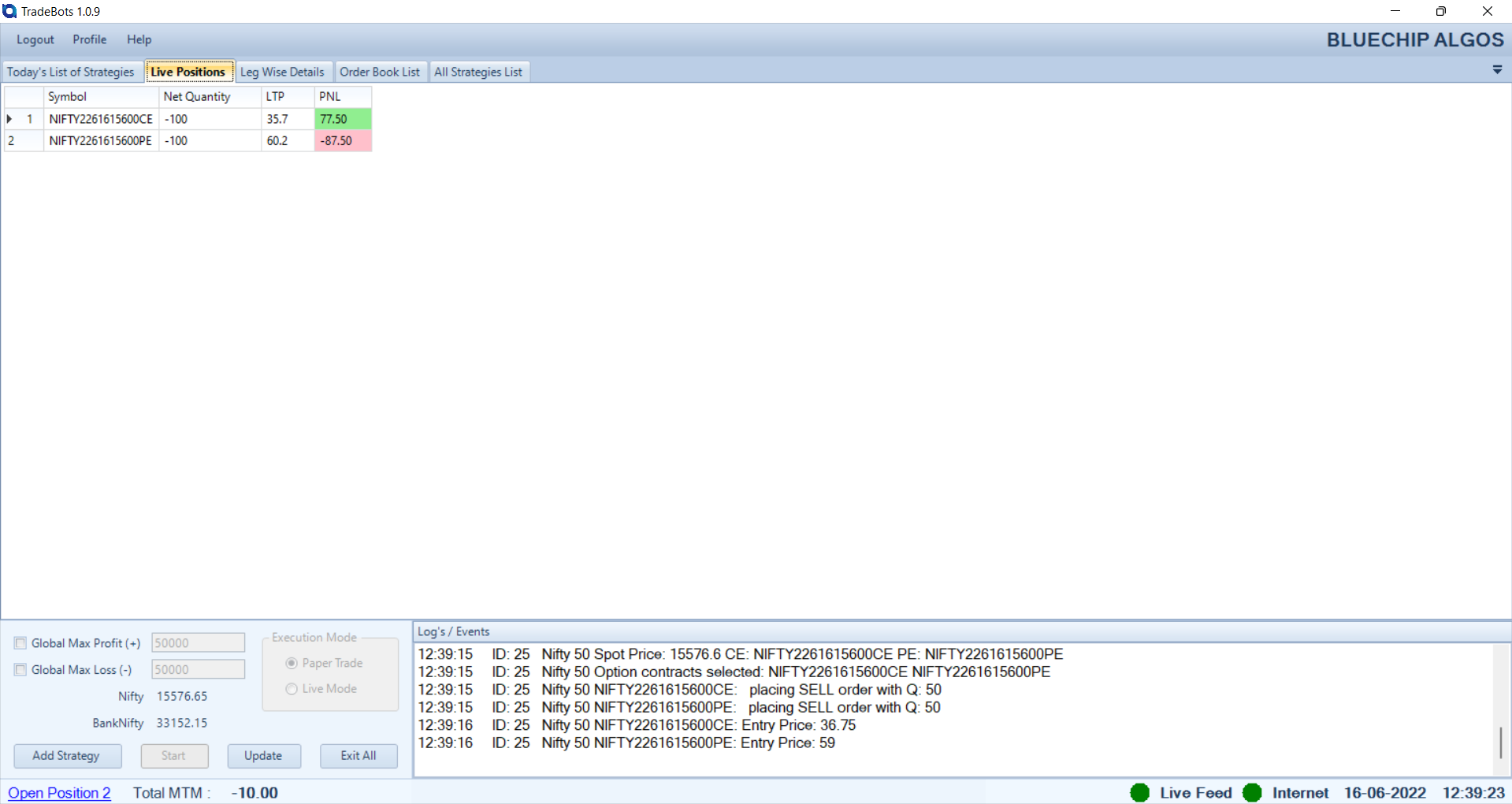Click the Net Quantity column header
The width and height of the screenshot is (1512, 804).
coord(210,96)
